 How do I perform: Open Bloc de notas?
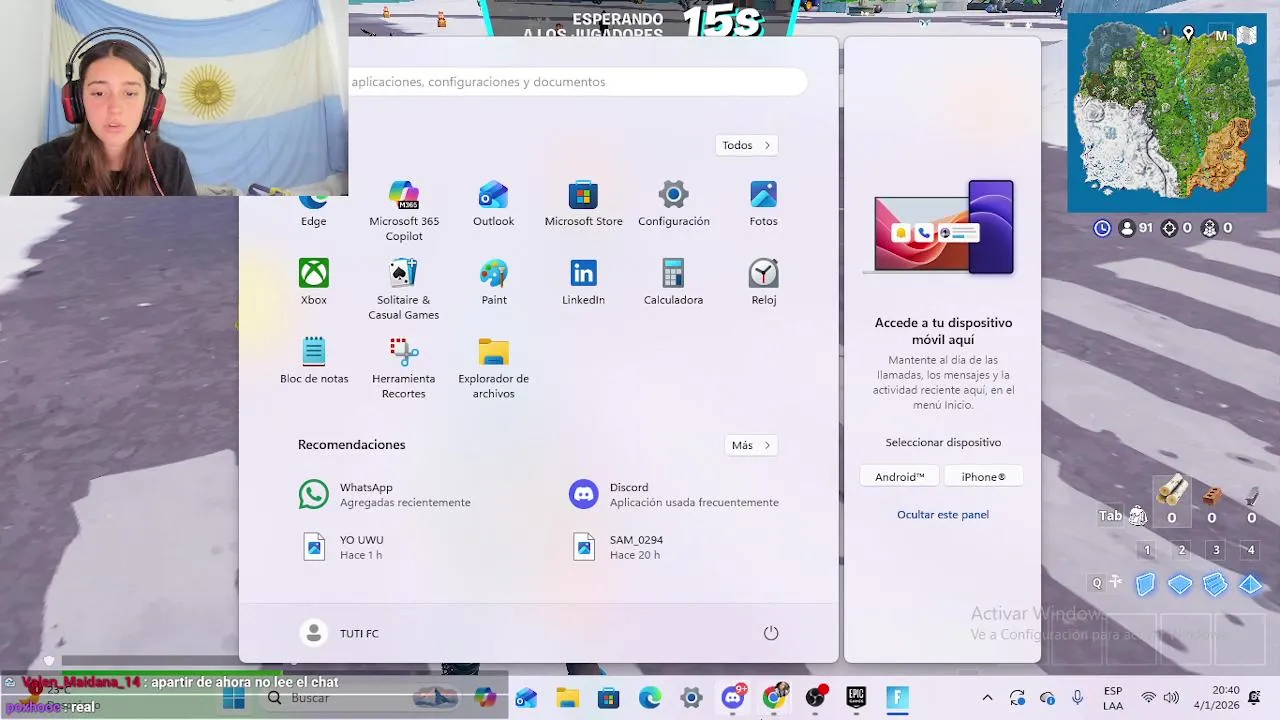[x=314, y=361]
